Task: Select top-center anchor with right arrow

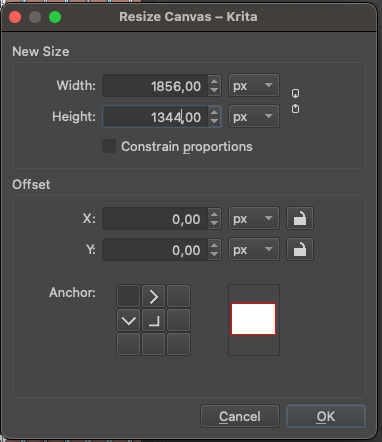Action: (x=153, y=296)
